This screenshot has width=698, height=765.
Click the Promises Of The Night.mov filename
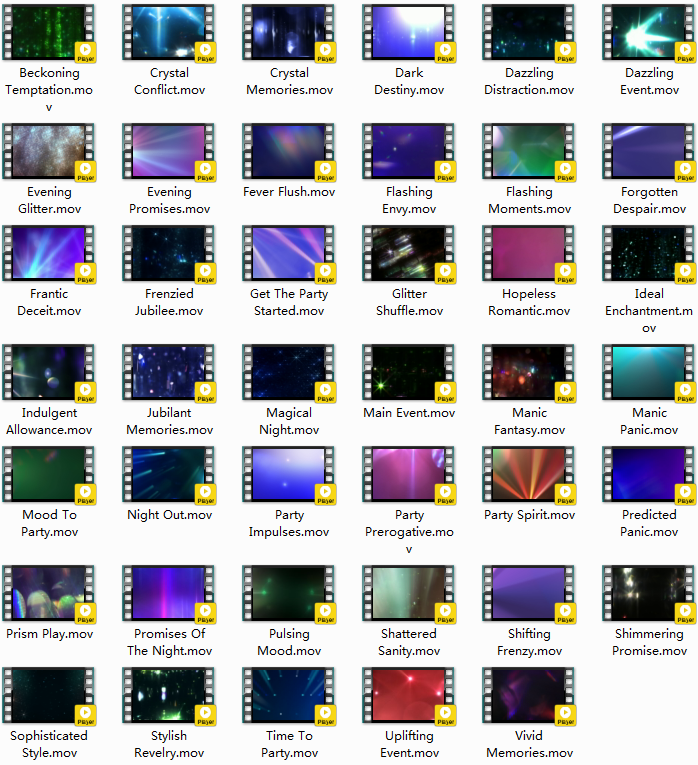[169, 642]
